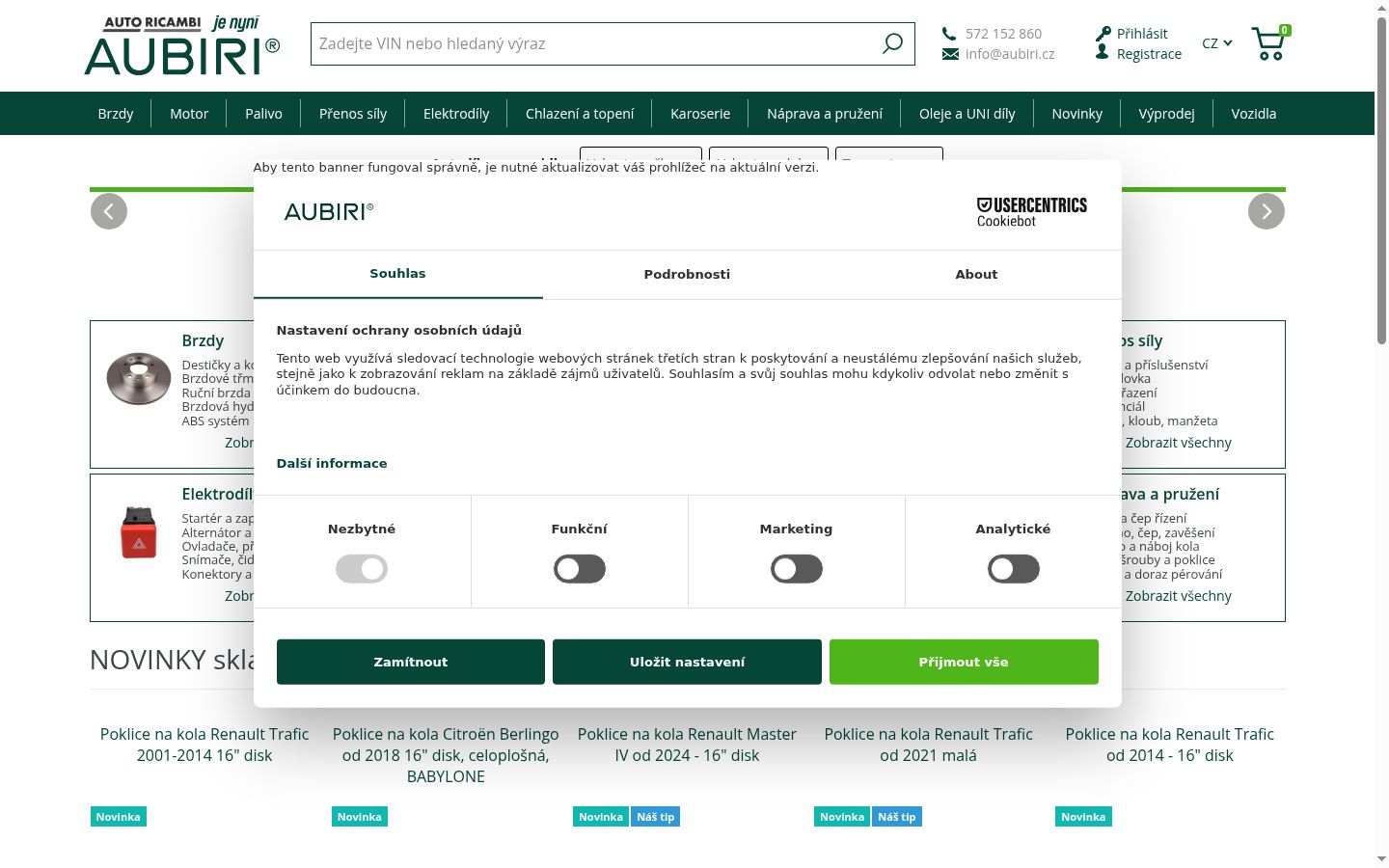Screen dimensions: 1389x868
Task: Switch to the About tab
Action: pyautogui.click(x=977, y=274)
